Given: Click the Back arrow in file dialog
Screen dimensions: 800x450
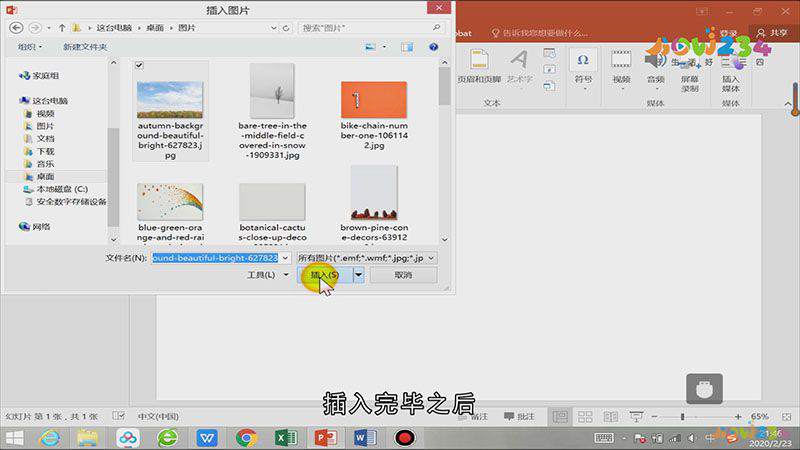Looking at the screenshot, I should coord(16,28).
